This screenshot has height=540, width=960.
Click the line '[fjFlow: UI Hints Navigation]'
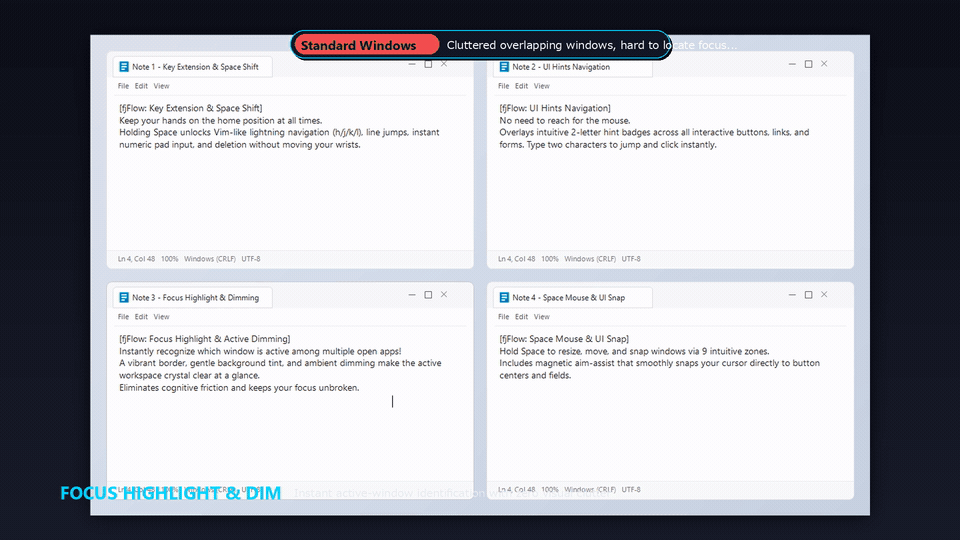555,108
